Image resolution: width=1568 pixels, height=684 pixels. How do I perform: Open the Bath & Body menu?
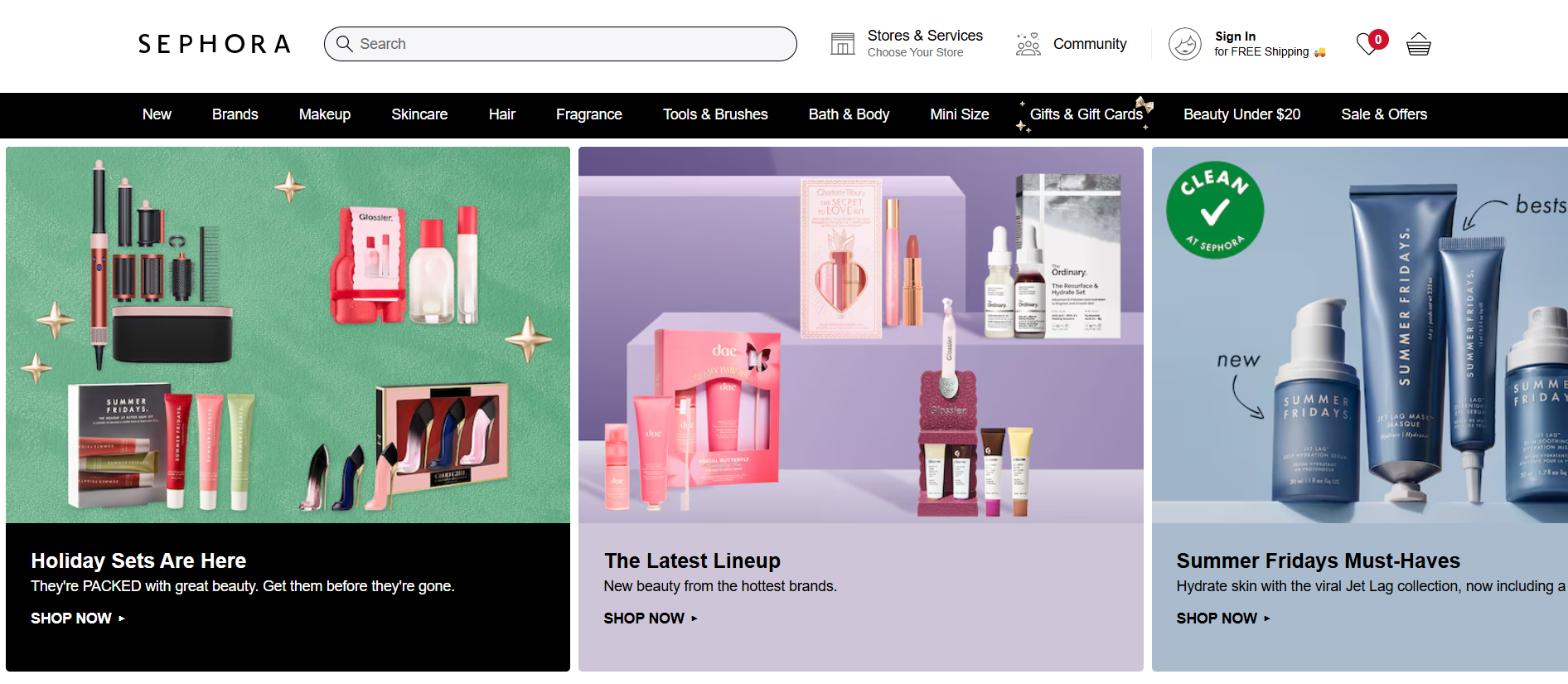pos(849,114)
